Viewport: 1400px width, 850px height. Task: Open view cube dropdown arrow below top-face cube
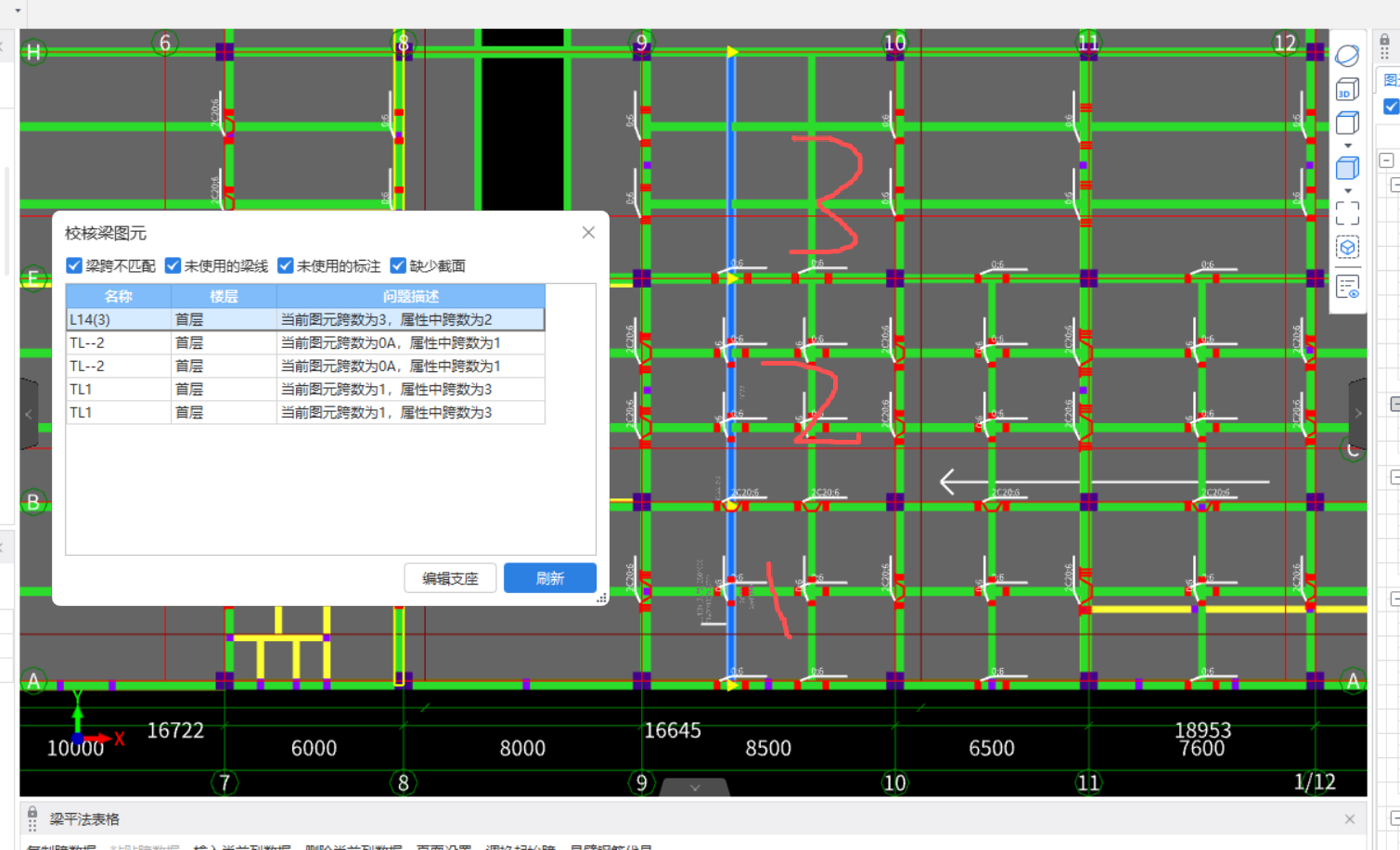coord(1348,146)
